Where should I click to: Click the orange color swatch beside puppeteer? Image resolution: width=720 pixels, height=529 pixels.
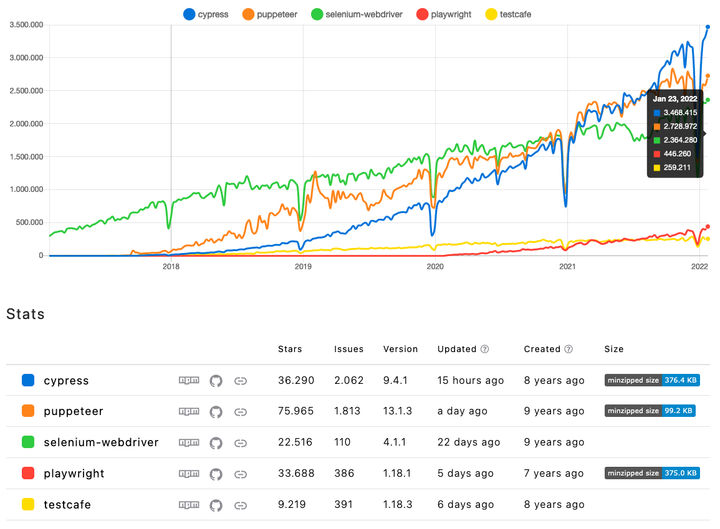tap(28, 411)
